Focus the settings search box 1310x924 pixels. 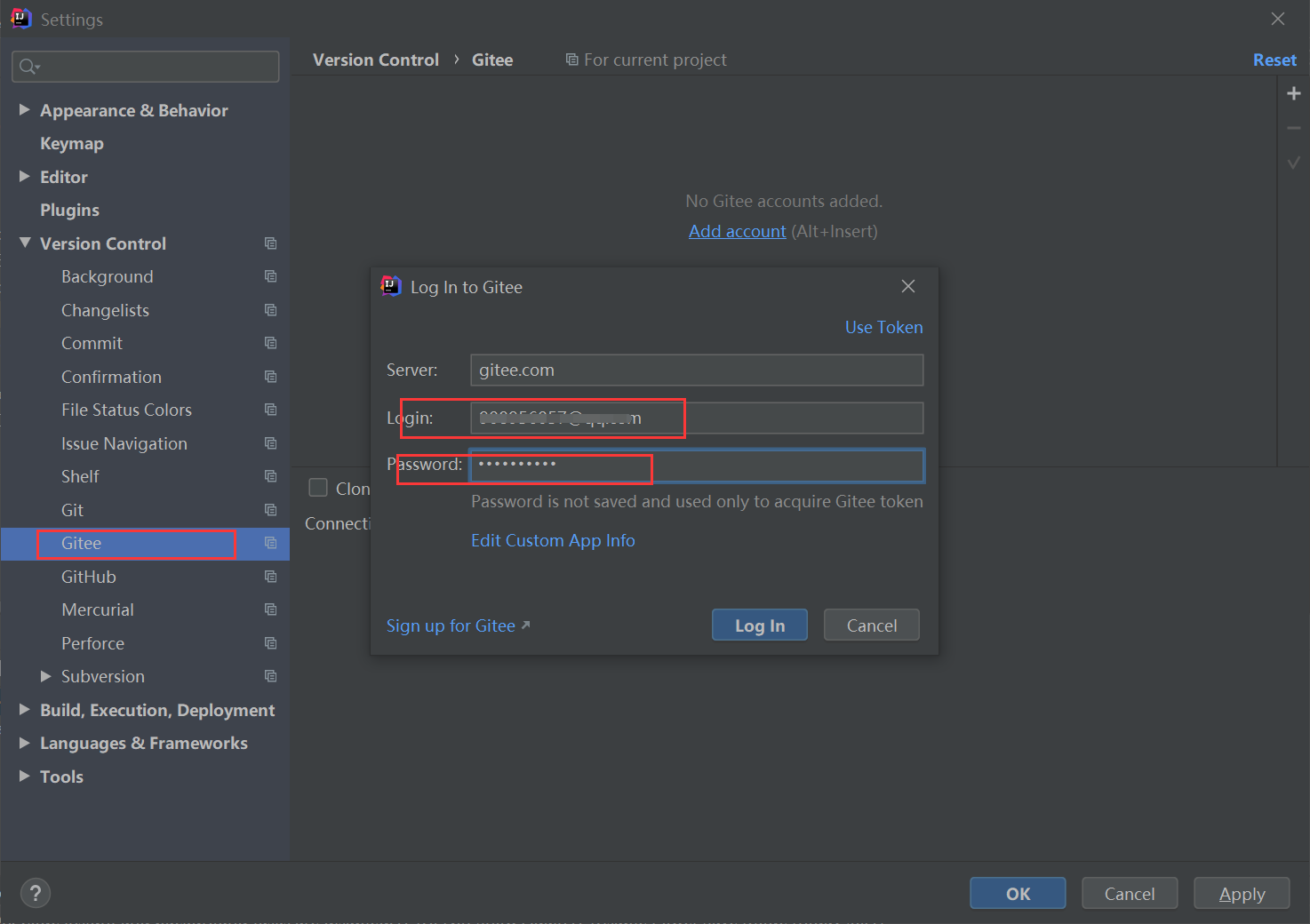[x=146, y=67]
